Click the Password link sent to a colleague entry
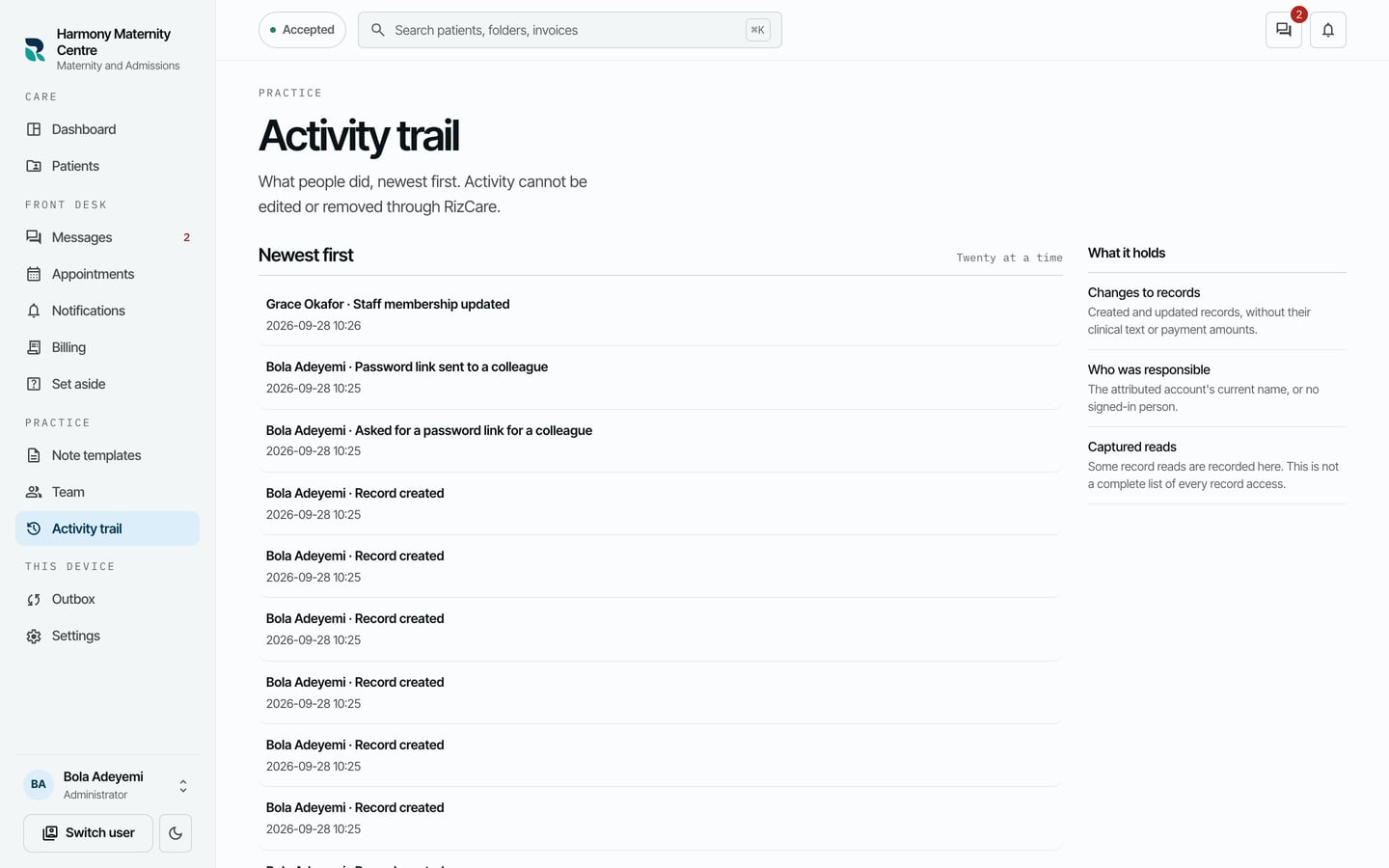The height and width of the screenshot is (868, 1389). click(660, 377)
